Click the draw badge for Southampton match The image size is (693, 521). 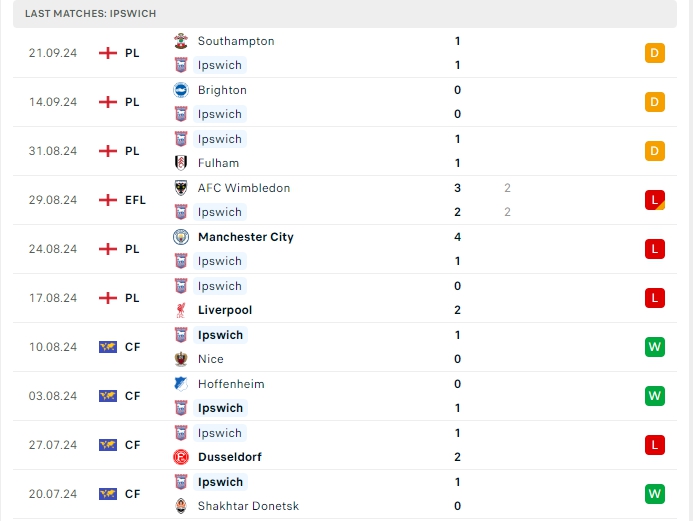(655, 53)
